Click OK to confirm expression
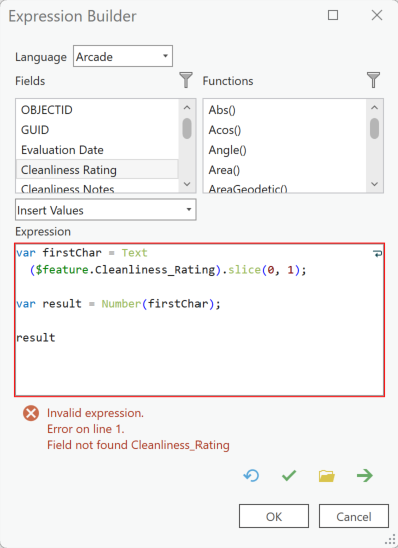398x548 pixels. coord(274,516)
